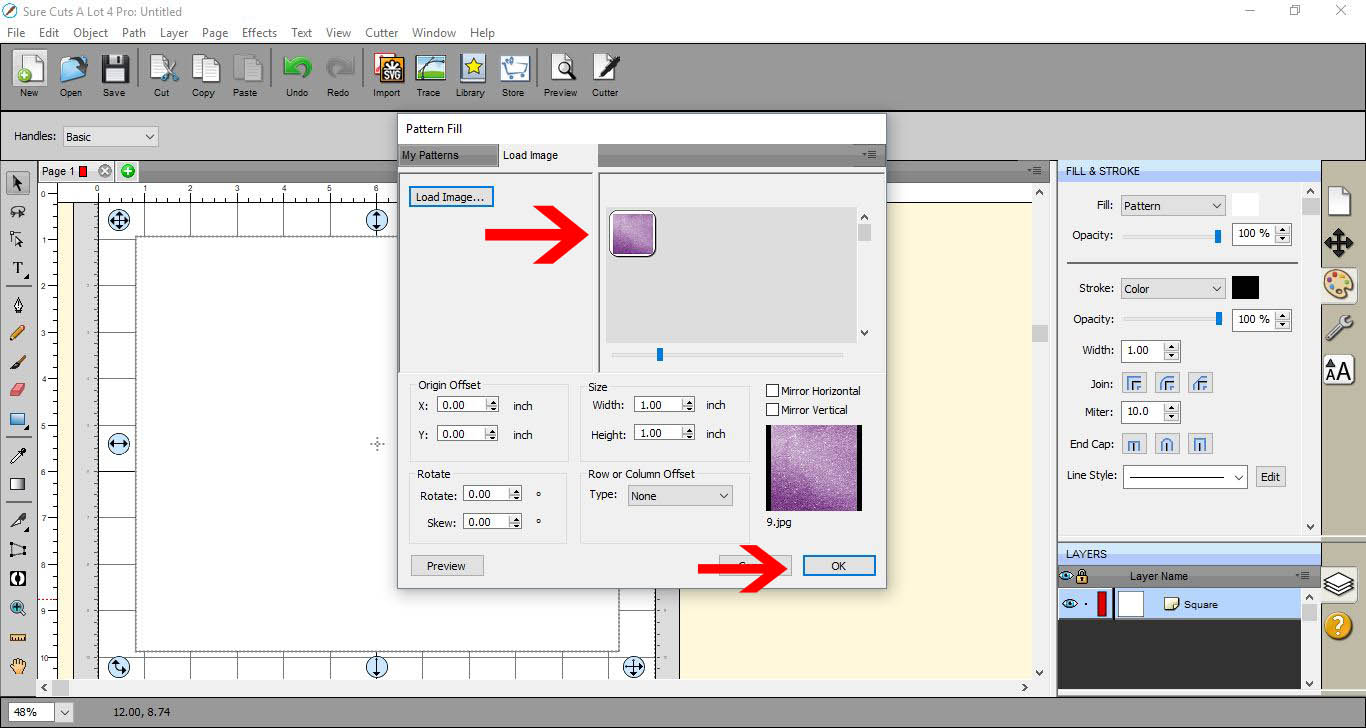Select the Hand pan tool
This screenshot has height=728, width=1366.
pyautogui.click(x=18, y=665)
